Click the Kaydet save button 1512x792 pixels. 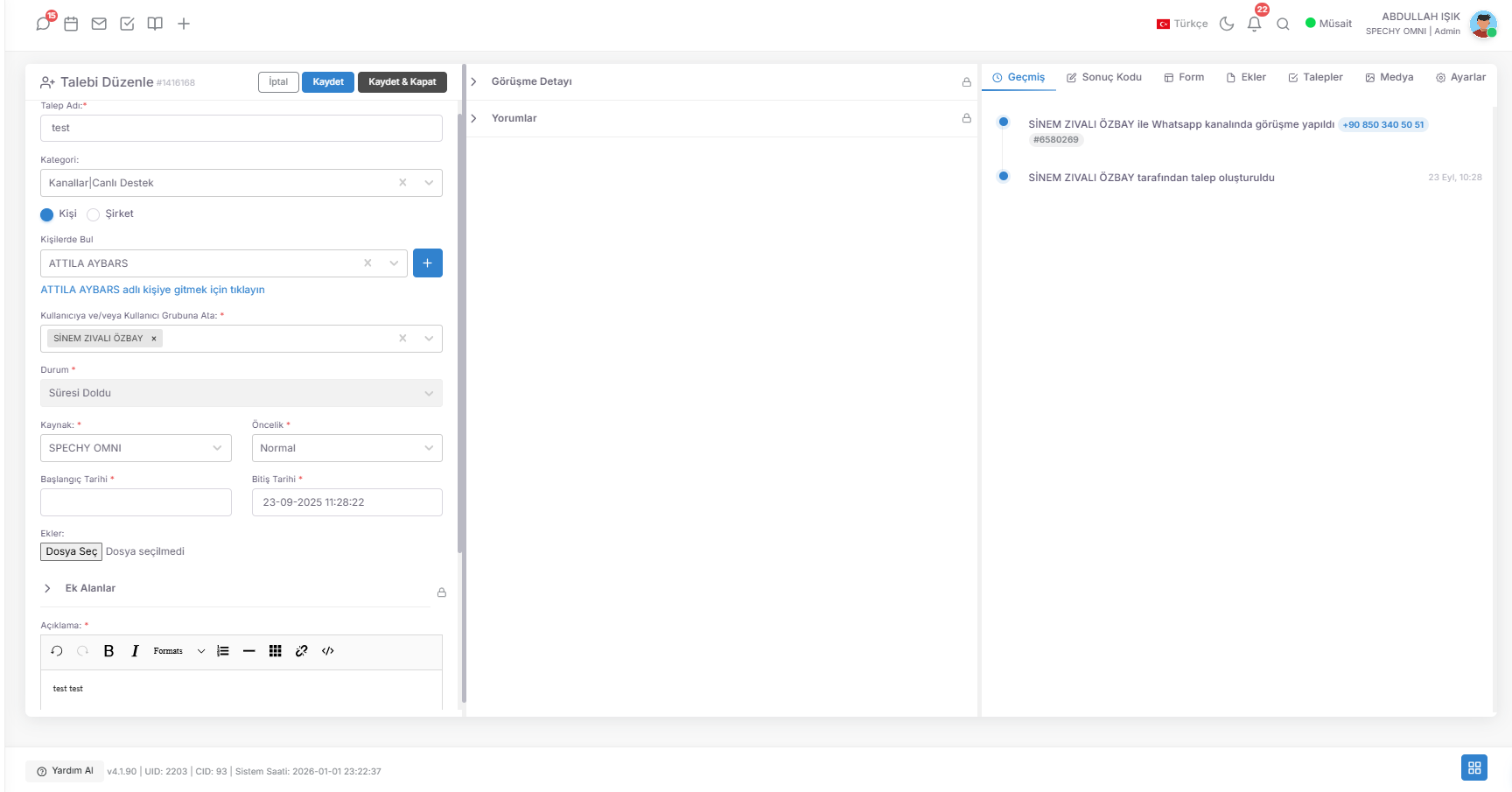click(328, 81)
